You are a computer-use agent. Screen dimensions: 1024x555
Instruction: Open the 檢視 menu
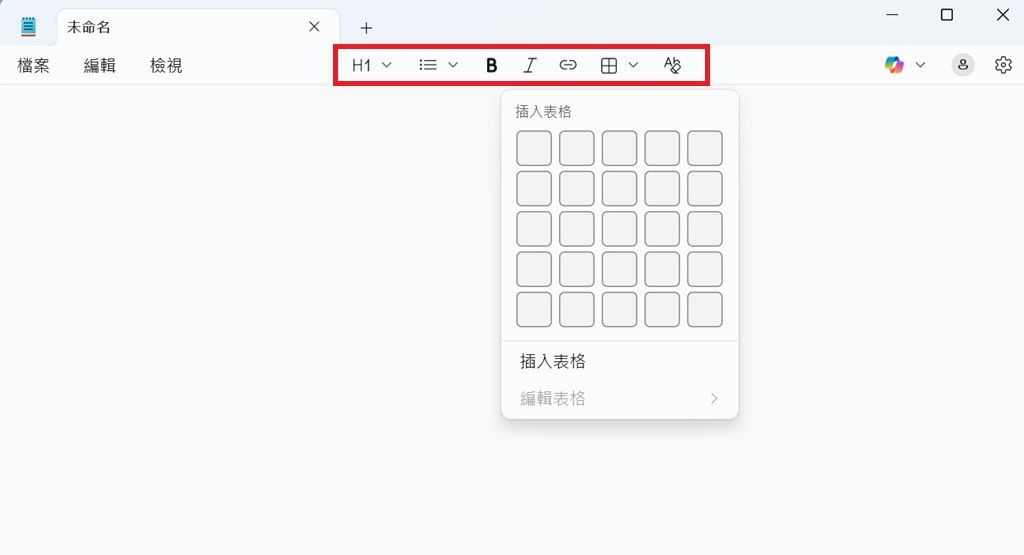(166, 65)
